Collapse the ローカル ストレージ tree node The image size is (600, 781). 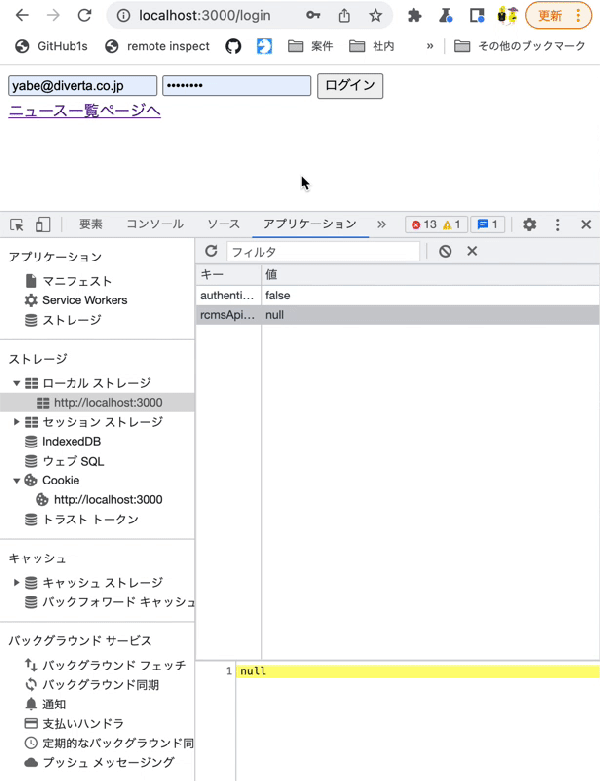(x=16, y=383)
